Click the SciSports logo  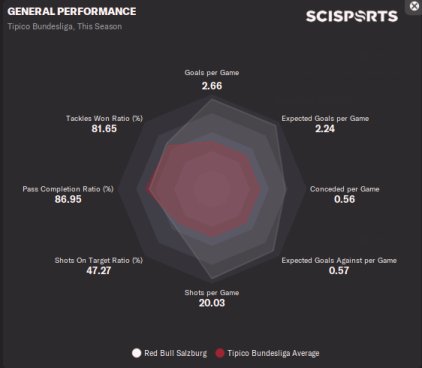(x=352, y=16)
